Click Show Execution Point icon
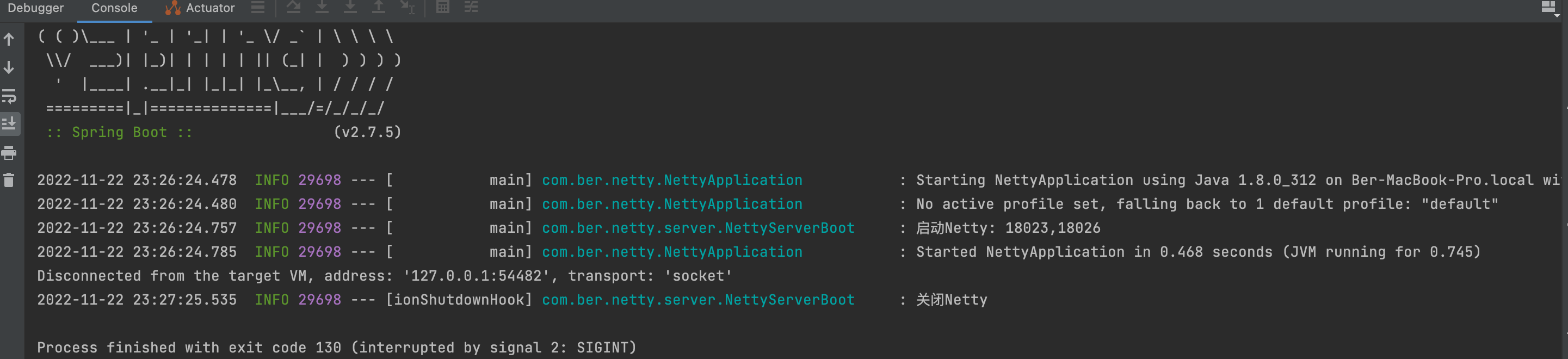The width and height of the screenshot is (1568, 359). tap(293, 7)
